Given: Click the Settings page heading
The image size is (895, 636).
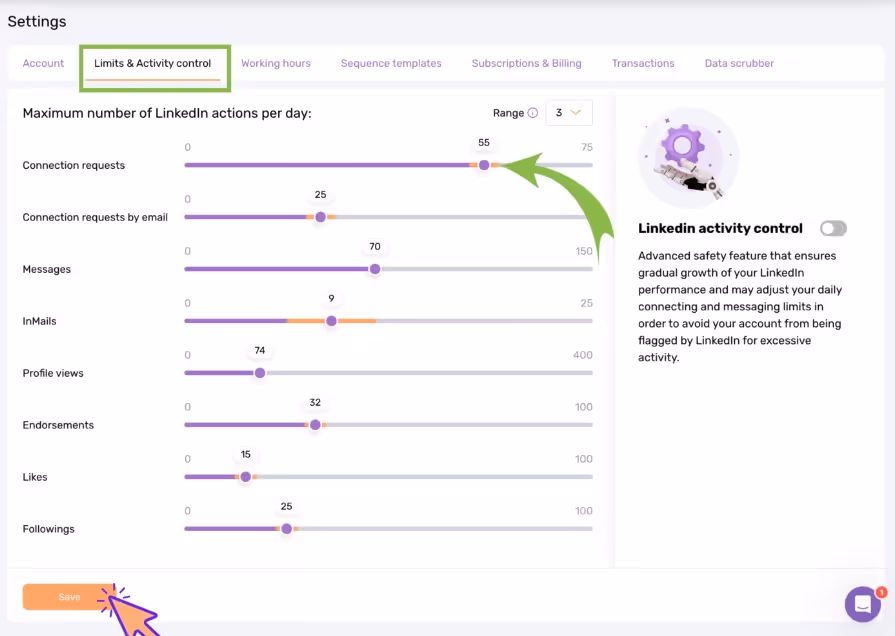Looking at the screenshot, I should [x=37, y=21].
